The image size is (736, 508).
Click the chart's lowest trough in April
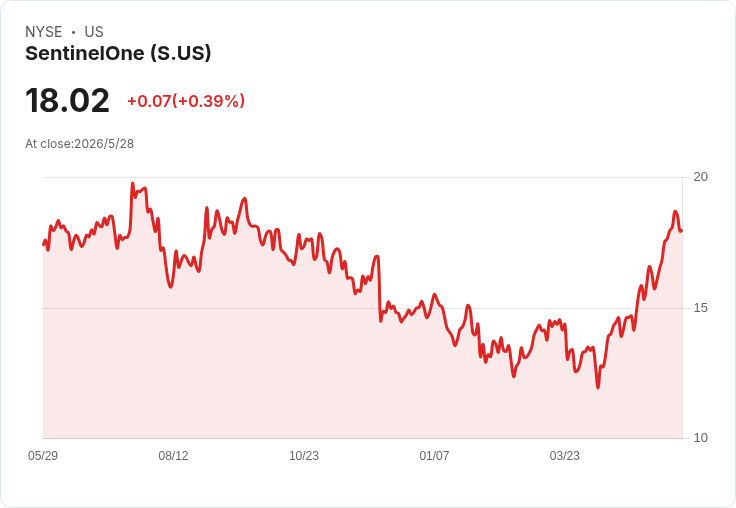[x=598, y=387]
